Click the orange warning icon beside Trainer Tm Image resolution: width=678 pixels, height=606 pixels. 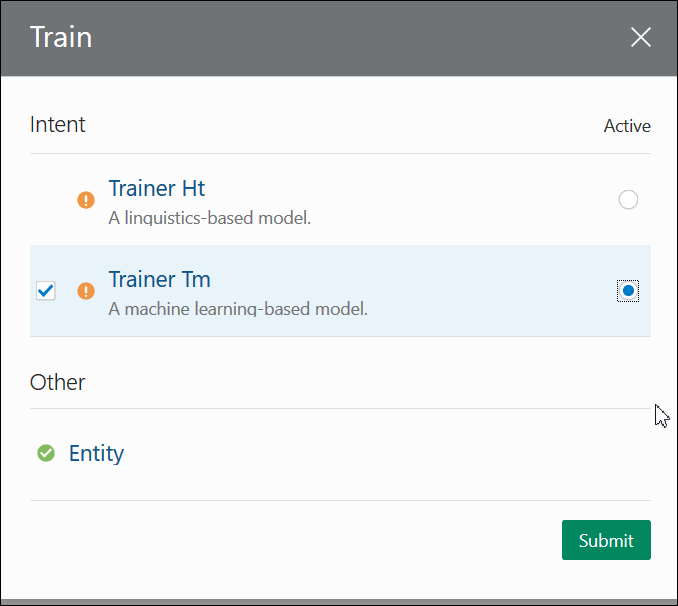(x=86, y=291)
